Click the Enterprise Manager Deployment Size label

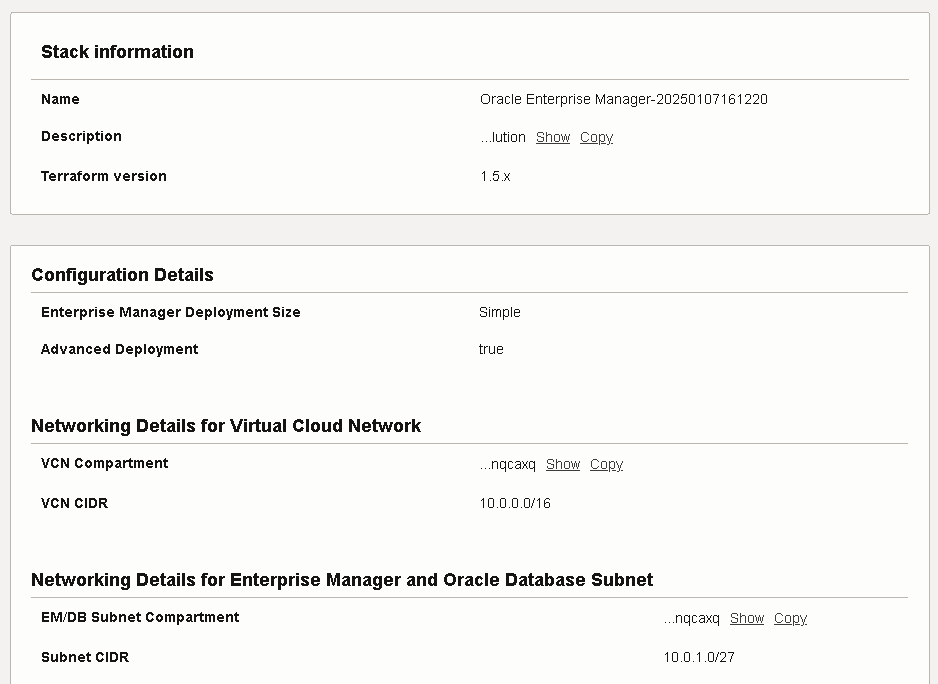point(170,313)
